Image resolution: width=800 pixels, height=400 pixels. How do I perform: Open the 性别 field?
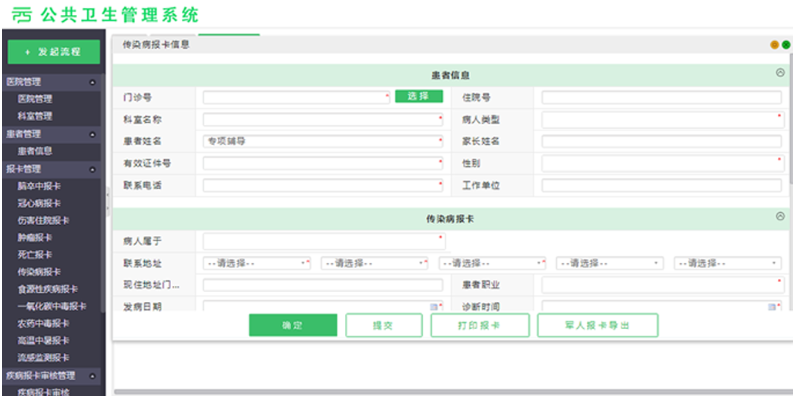661,164
